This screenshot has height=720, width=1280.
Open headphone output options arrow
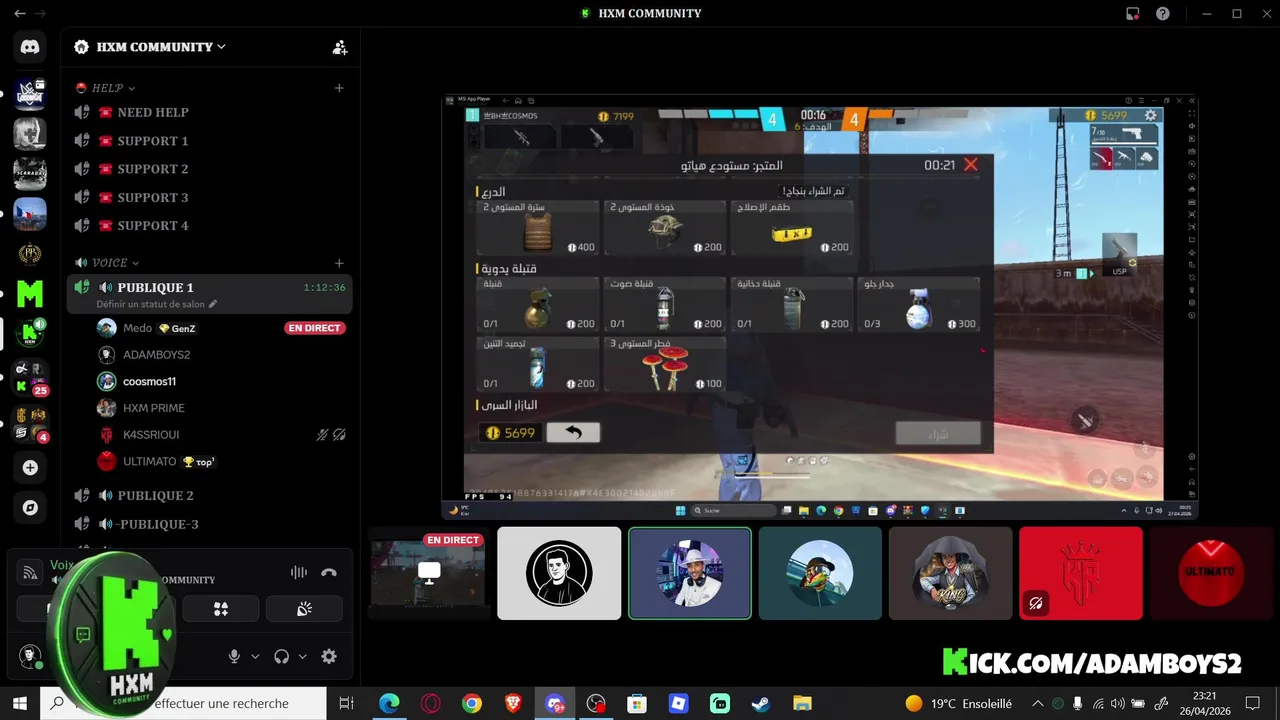(302, 657)
